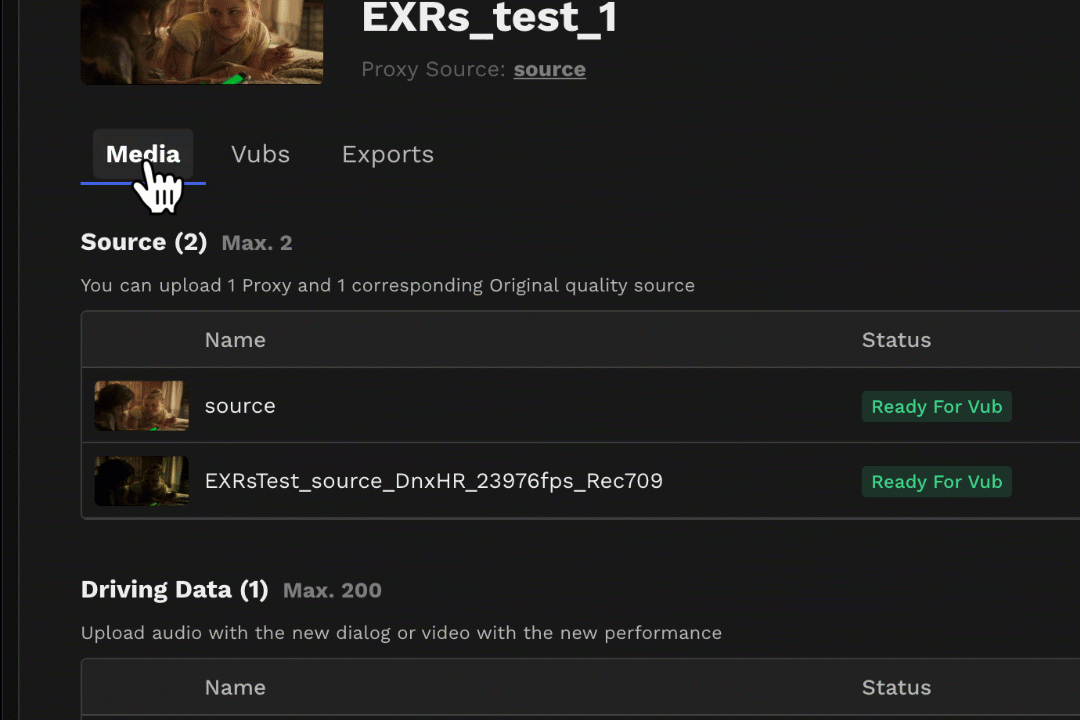Click the "Max. 200" driving data label

pos(332,590)
